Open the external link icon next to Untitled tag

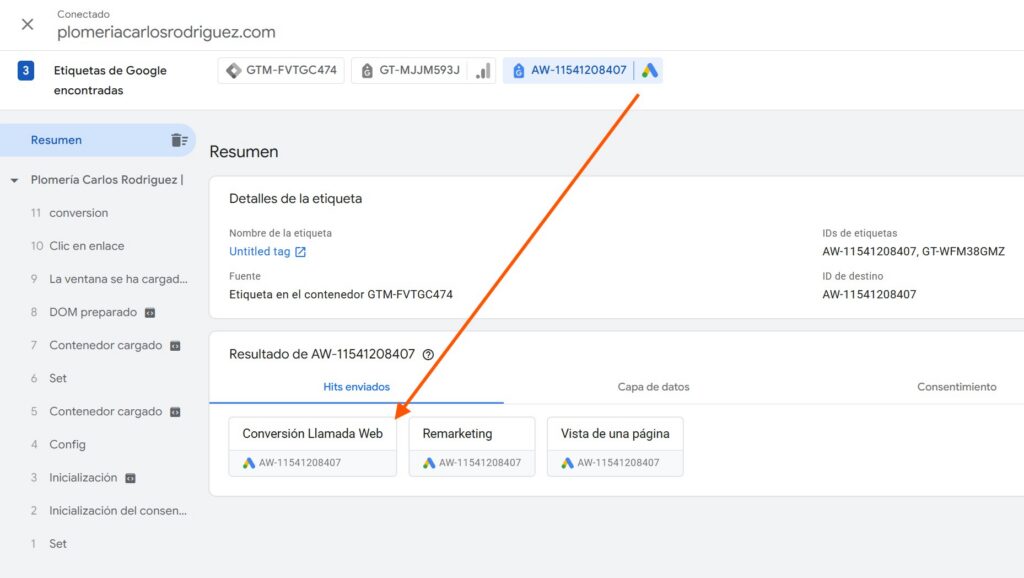(301, 252)
